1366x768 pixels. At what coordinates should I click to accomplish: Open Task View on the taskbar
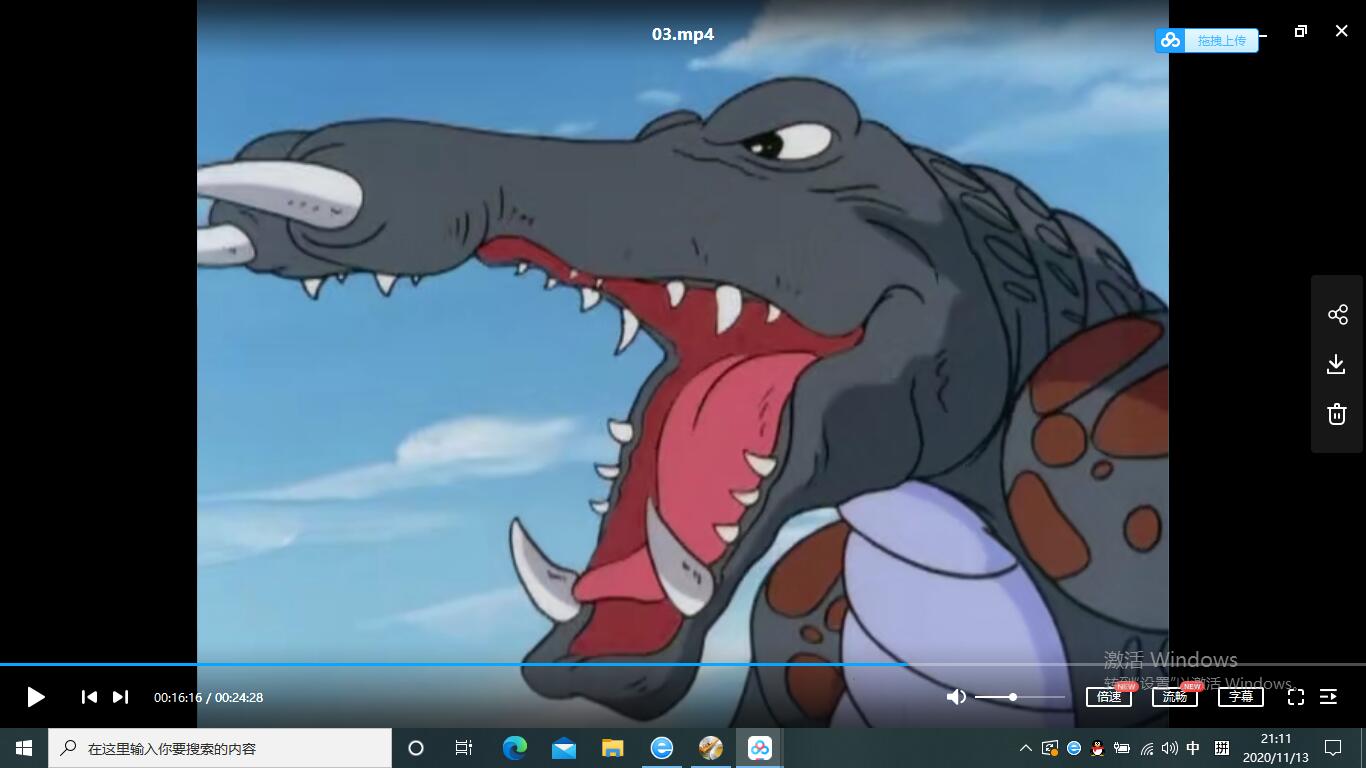(x=464, y=748)
